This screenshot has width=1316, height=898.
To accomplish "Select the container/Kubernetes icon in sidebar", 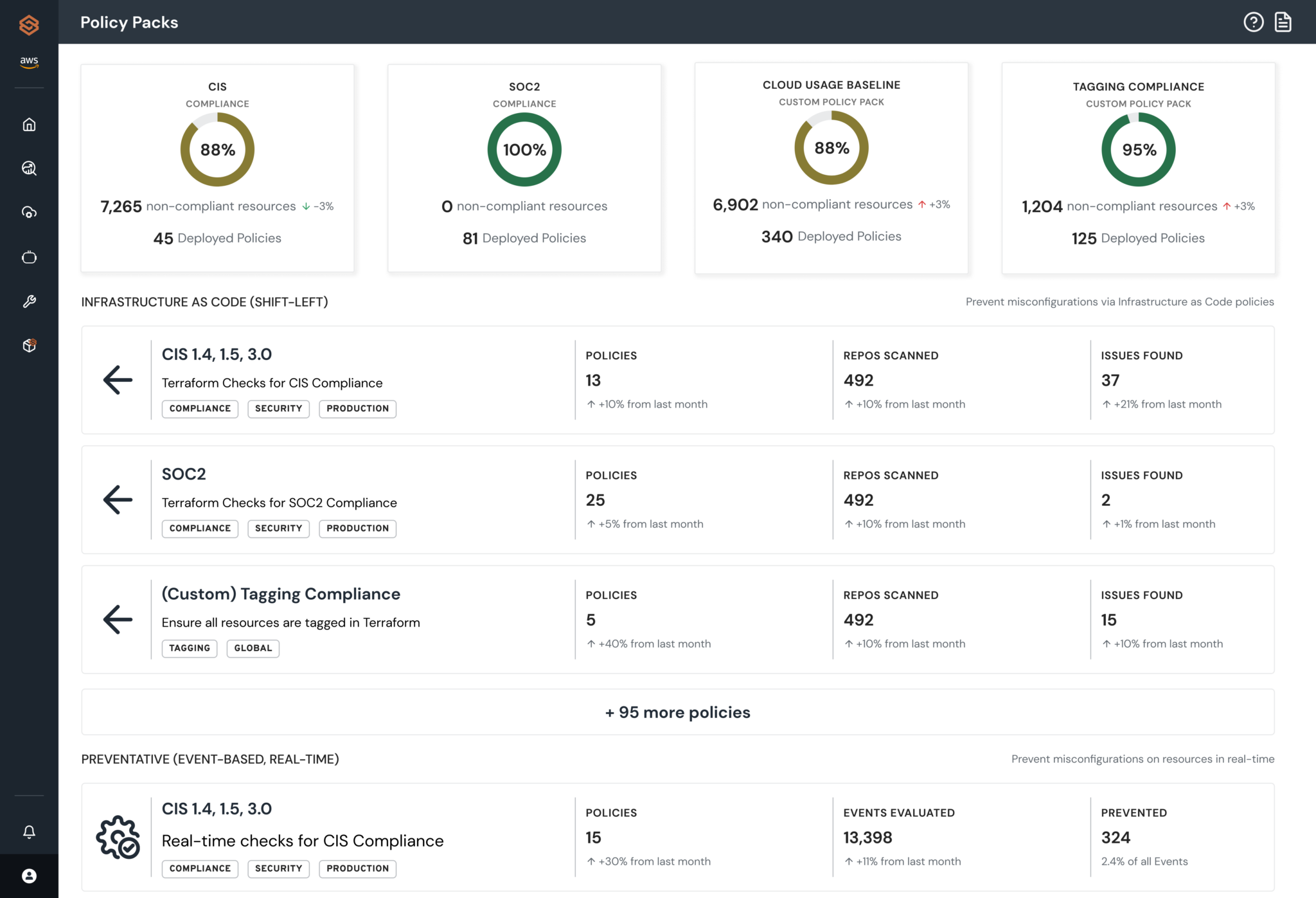I will [29, 257].
